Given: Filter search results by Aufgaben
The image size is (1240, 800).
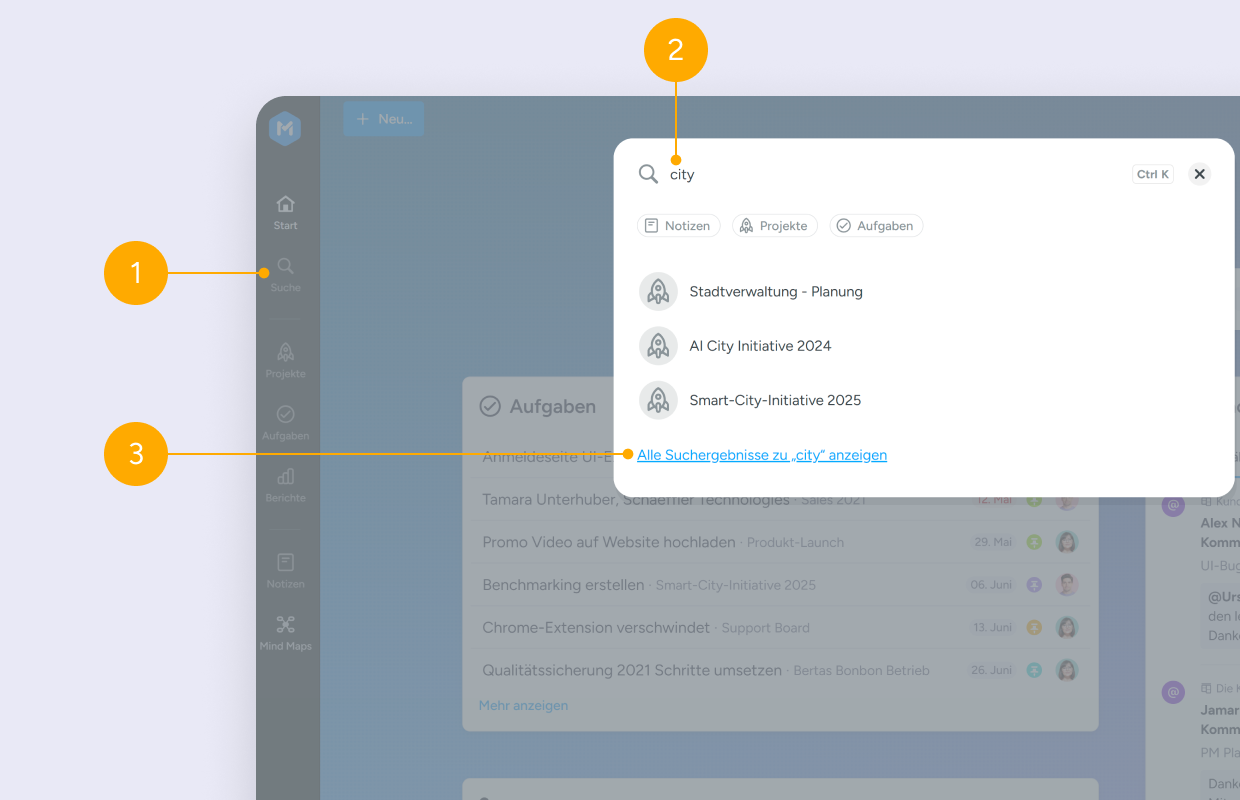Looking at the screenshot, I should [876, 226].
